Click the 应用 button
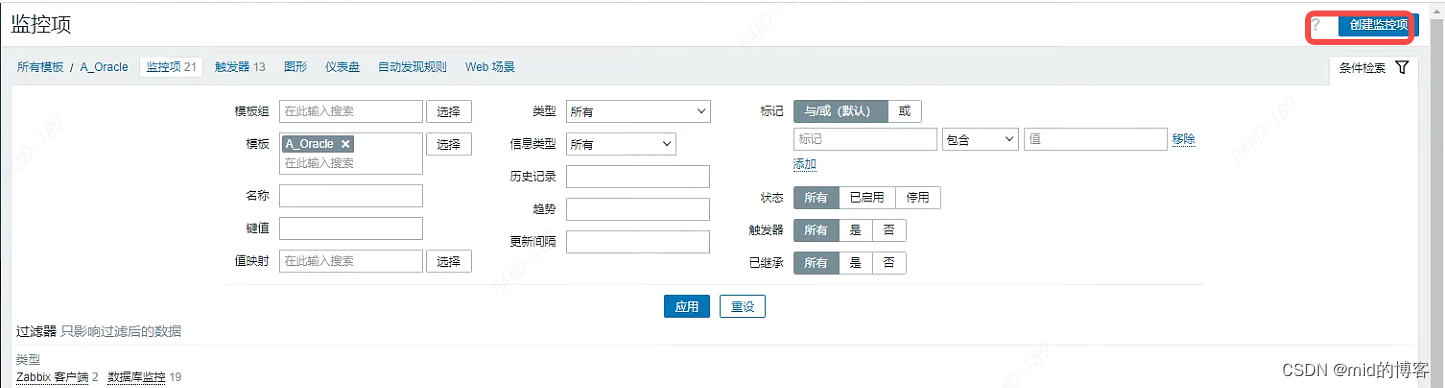The height and width of the screenshot is (388, 1445). tap(686, 307)
